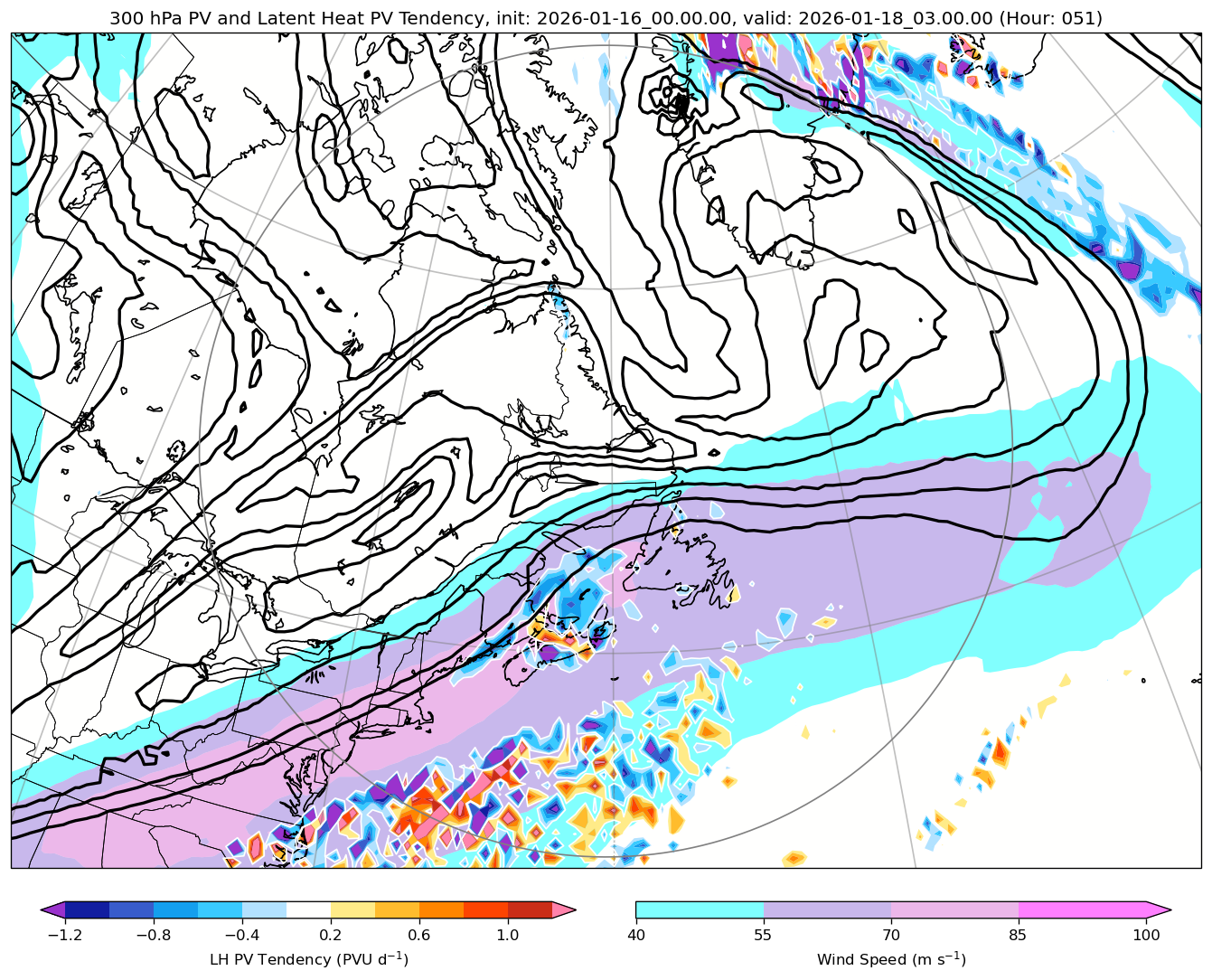Click the 0.6 tick label on colorbar

(418, 935)
